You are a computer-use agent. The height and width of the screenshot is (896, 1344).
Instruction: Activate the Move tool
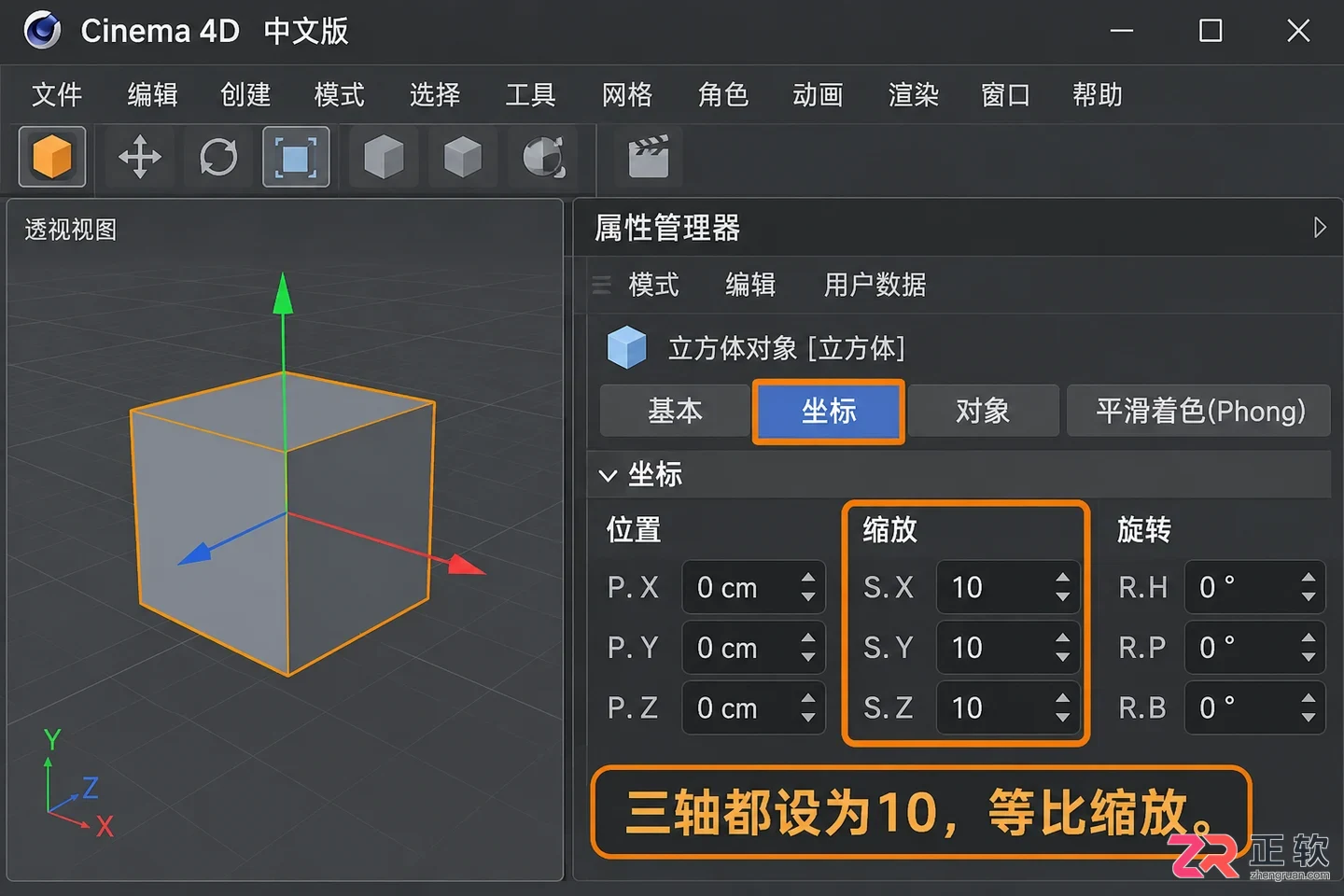(x=140, y=157)
